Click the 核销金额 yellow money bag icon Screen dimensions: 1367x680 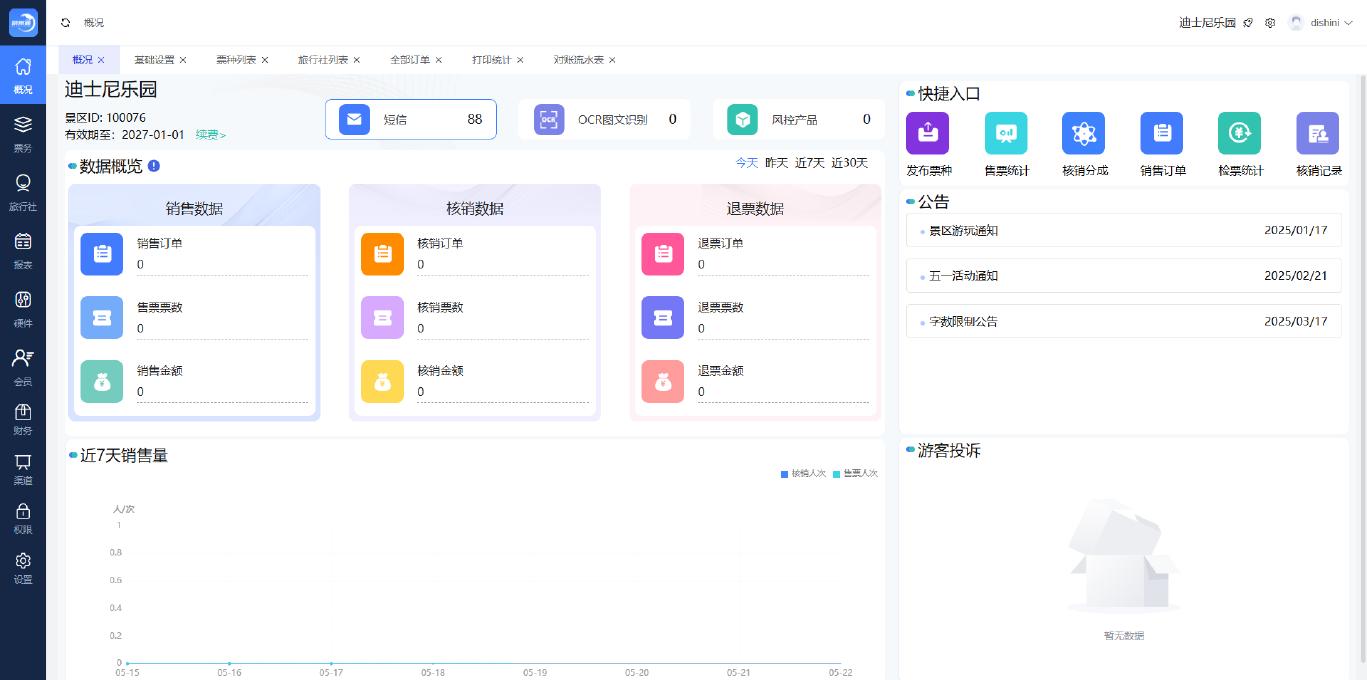tap(382, 381)
